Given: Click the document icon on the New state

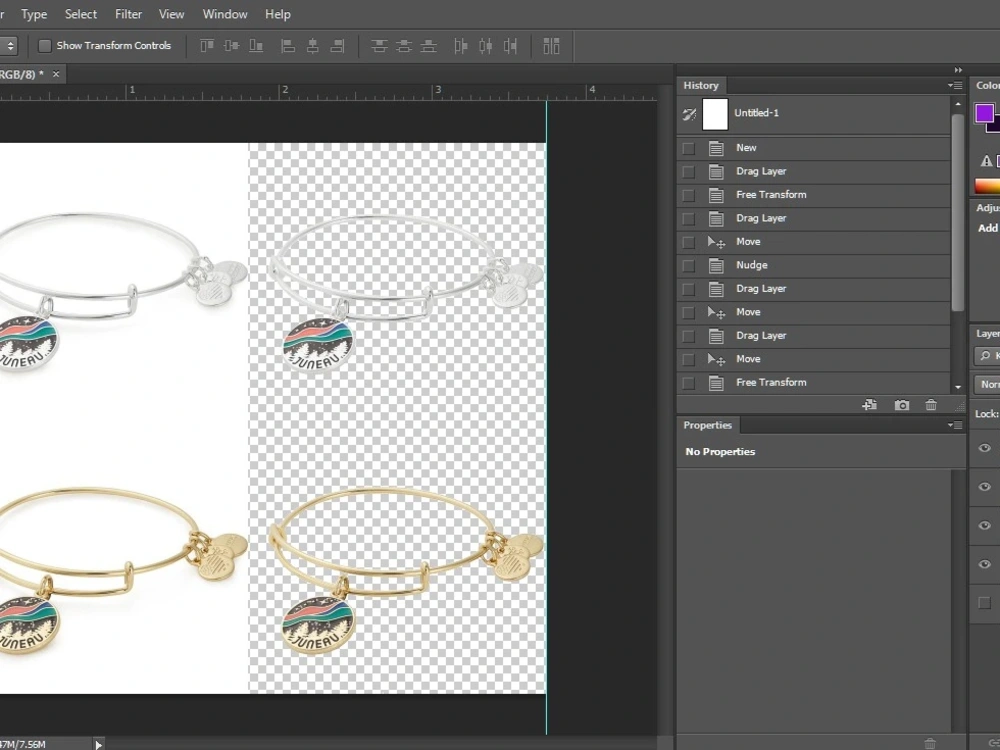Looking at the screenshot, I should (x=716, y=148).
